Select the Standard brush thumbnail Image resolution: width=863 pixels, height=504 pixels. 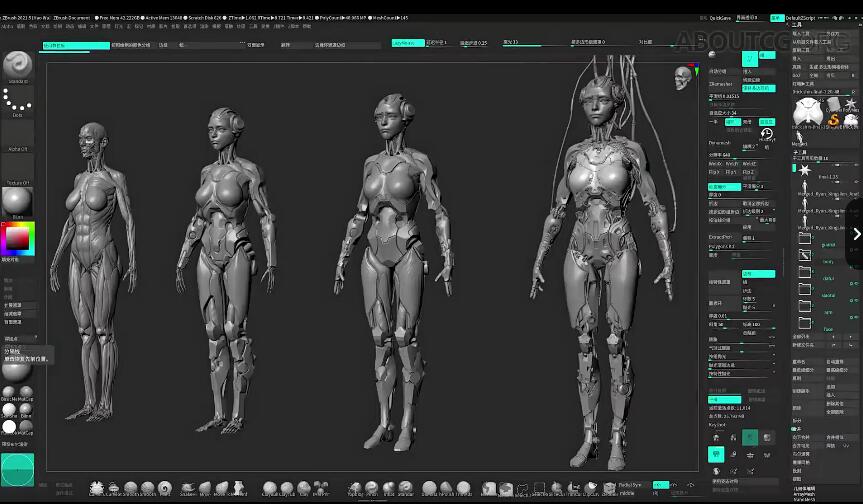point(17,65)
